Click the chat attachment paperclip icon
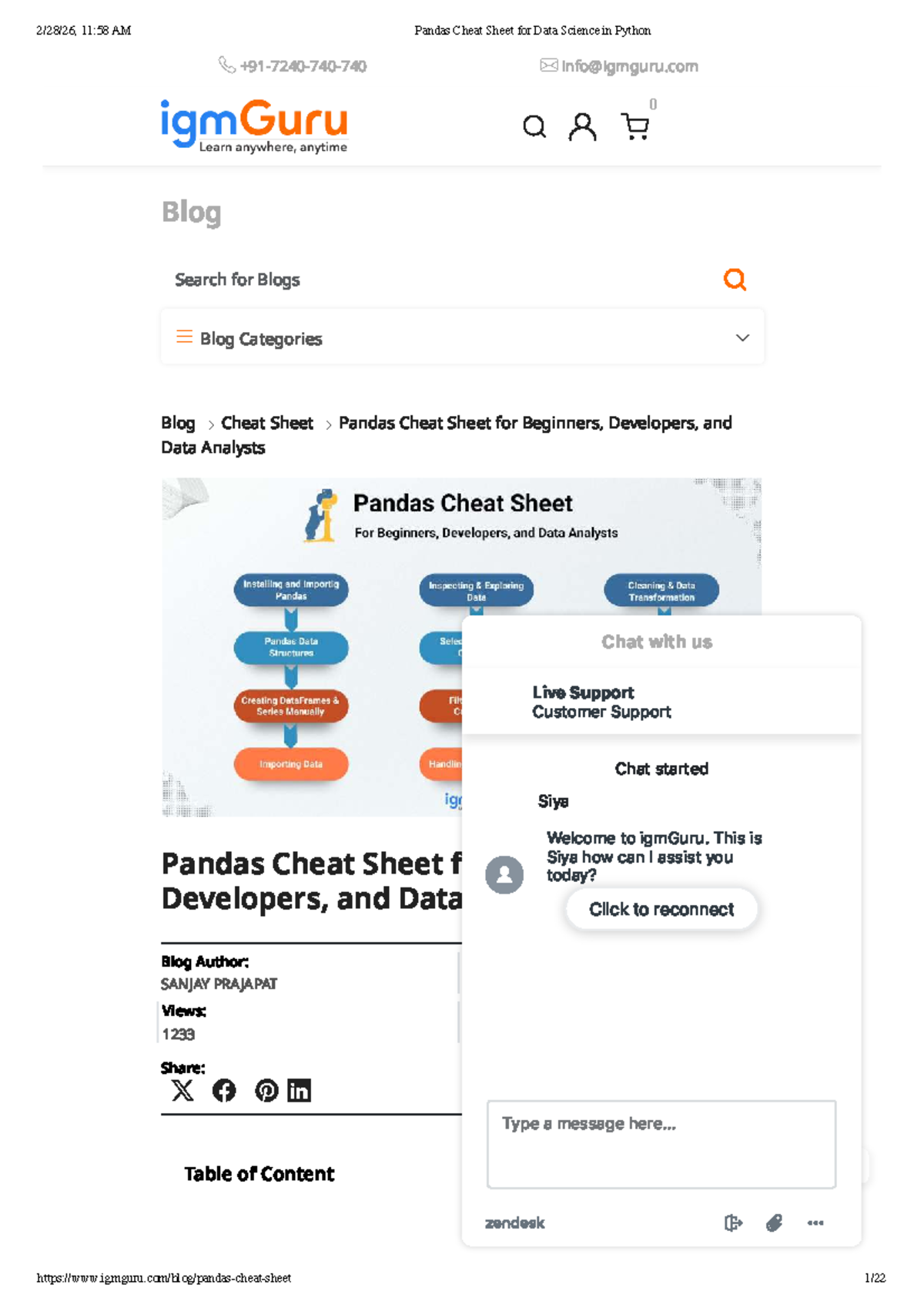The height and width of the screenshot is (1308, 924). [774, 1223]
